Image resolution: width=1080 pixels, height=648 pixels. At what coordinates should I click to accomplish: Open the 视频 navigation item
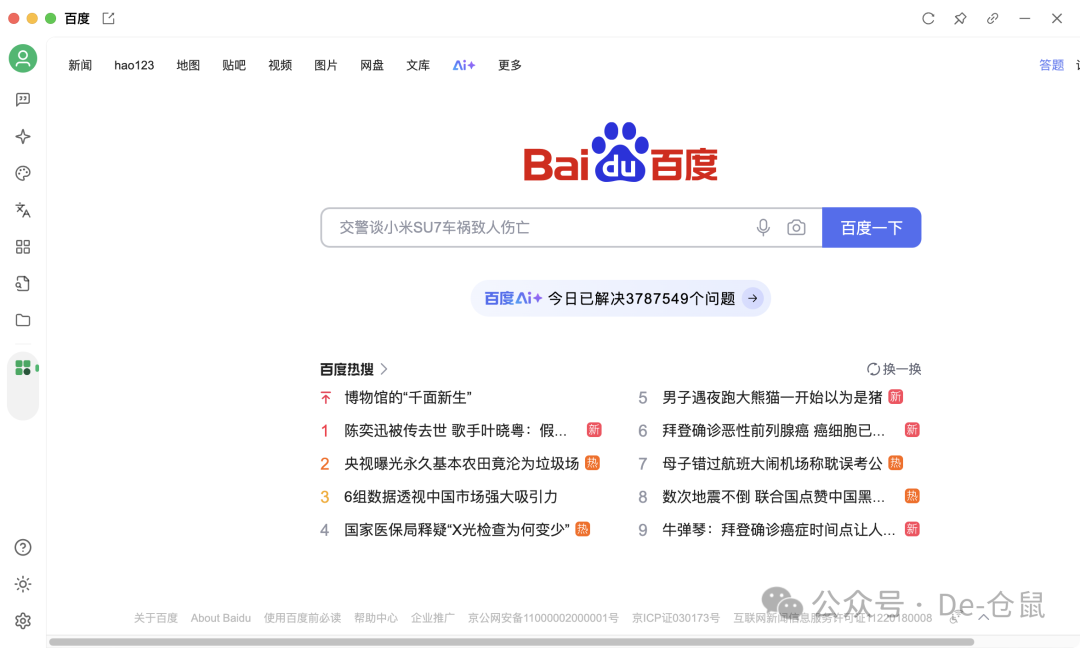[280, 65]
